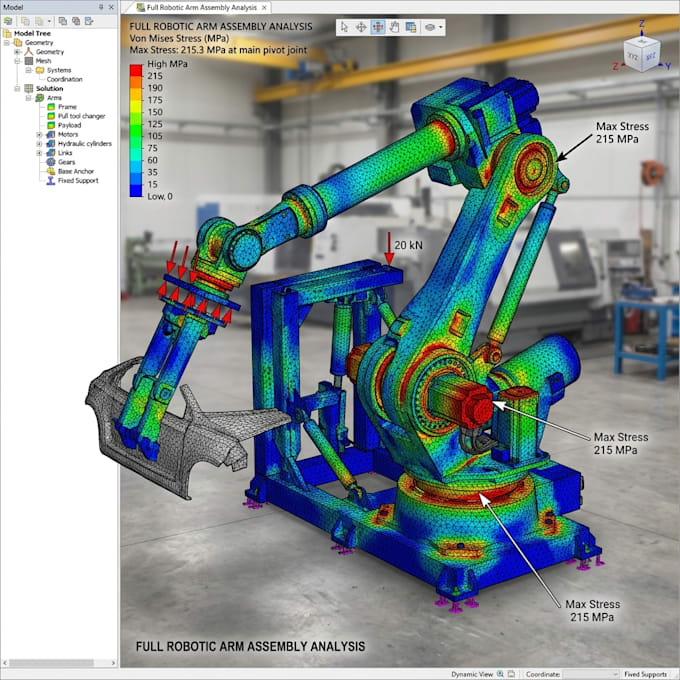Click the '20 kN' load label
This screenshot has width=680, height=680.
[408, 245]
